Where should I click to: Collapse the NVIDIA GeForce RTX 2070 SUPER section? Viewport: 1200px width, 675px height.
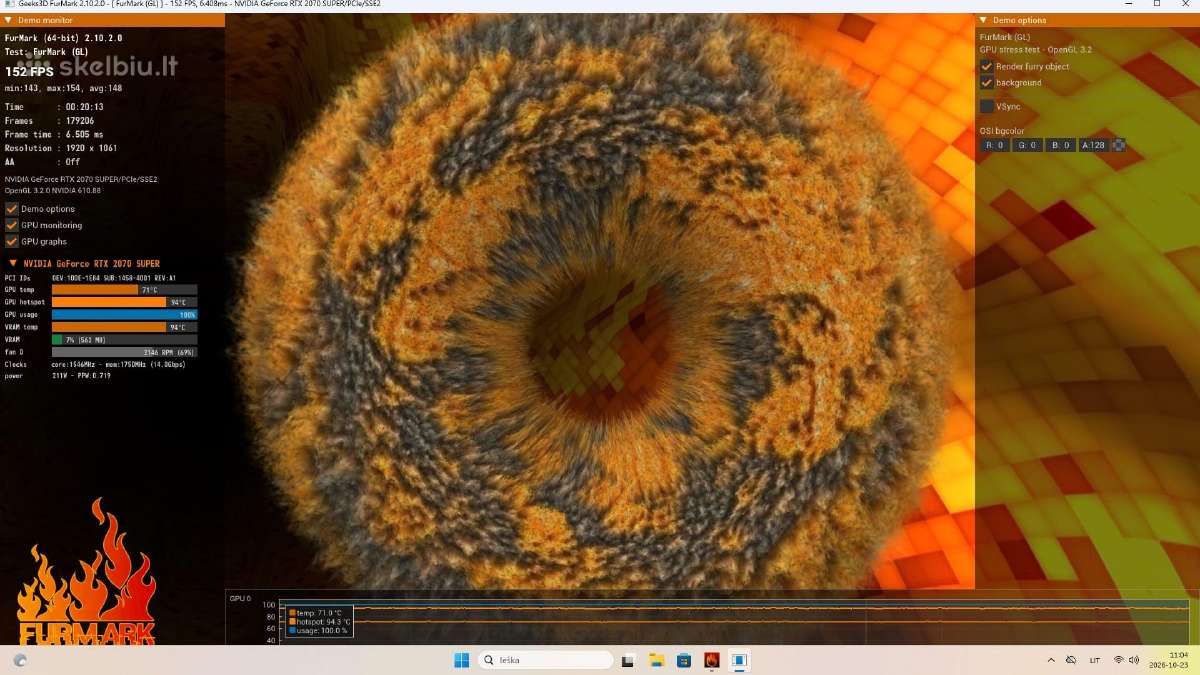coord(13,264)
